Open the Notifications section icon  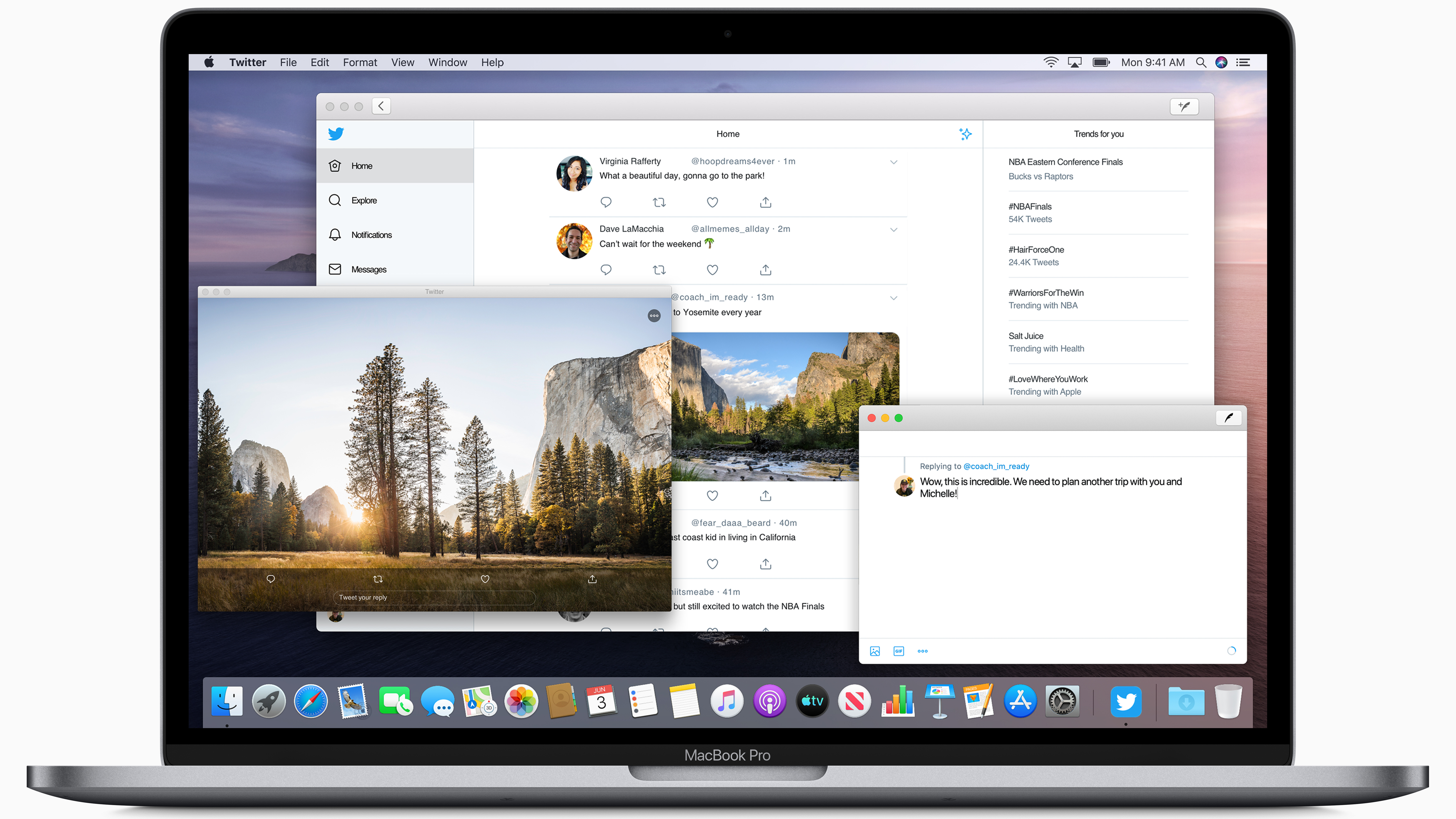336,234
